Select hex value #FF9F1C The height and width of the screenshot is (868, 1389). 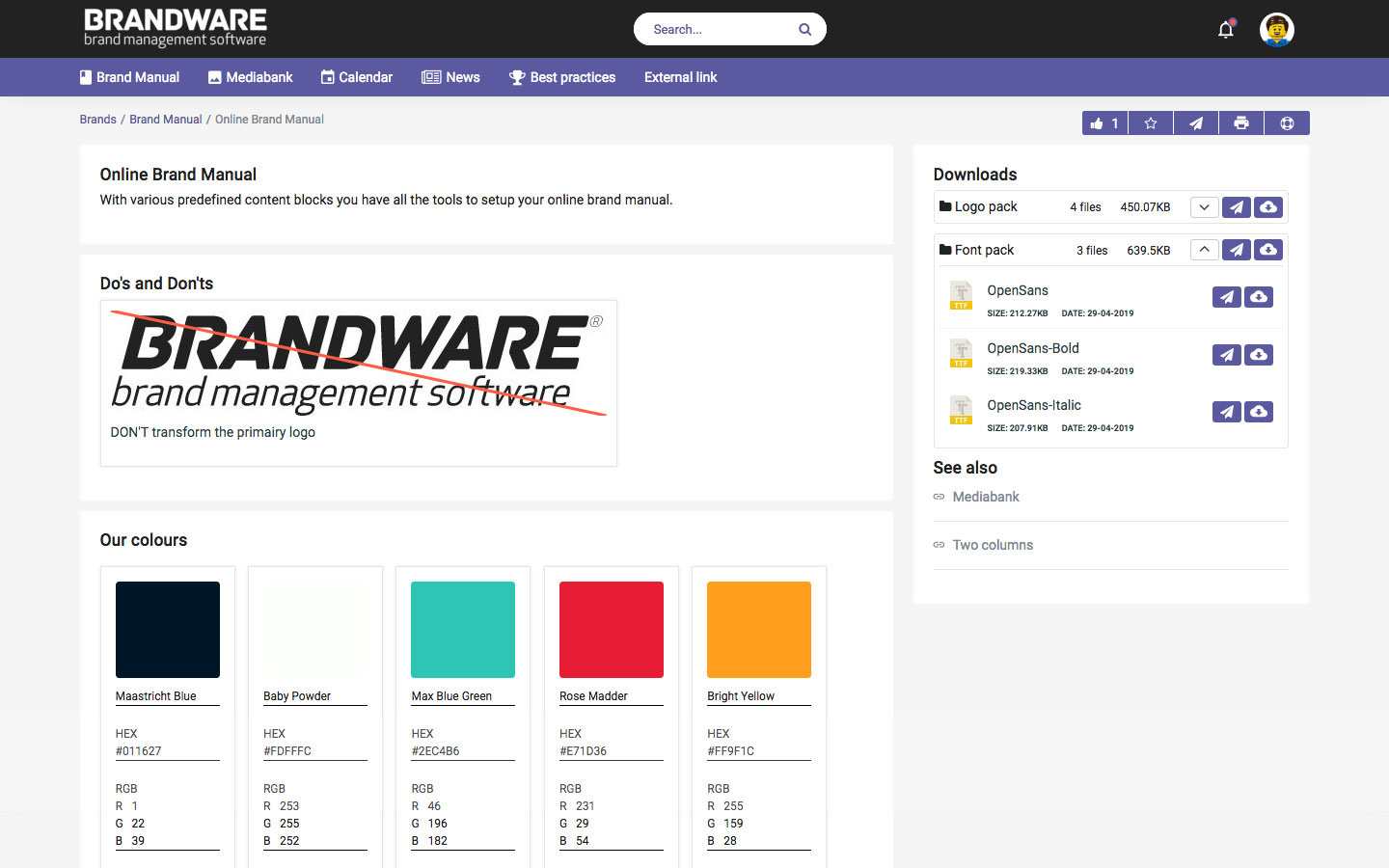click(x=731, y=751)
